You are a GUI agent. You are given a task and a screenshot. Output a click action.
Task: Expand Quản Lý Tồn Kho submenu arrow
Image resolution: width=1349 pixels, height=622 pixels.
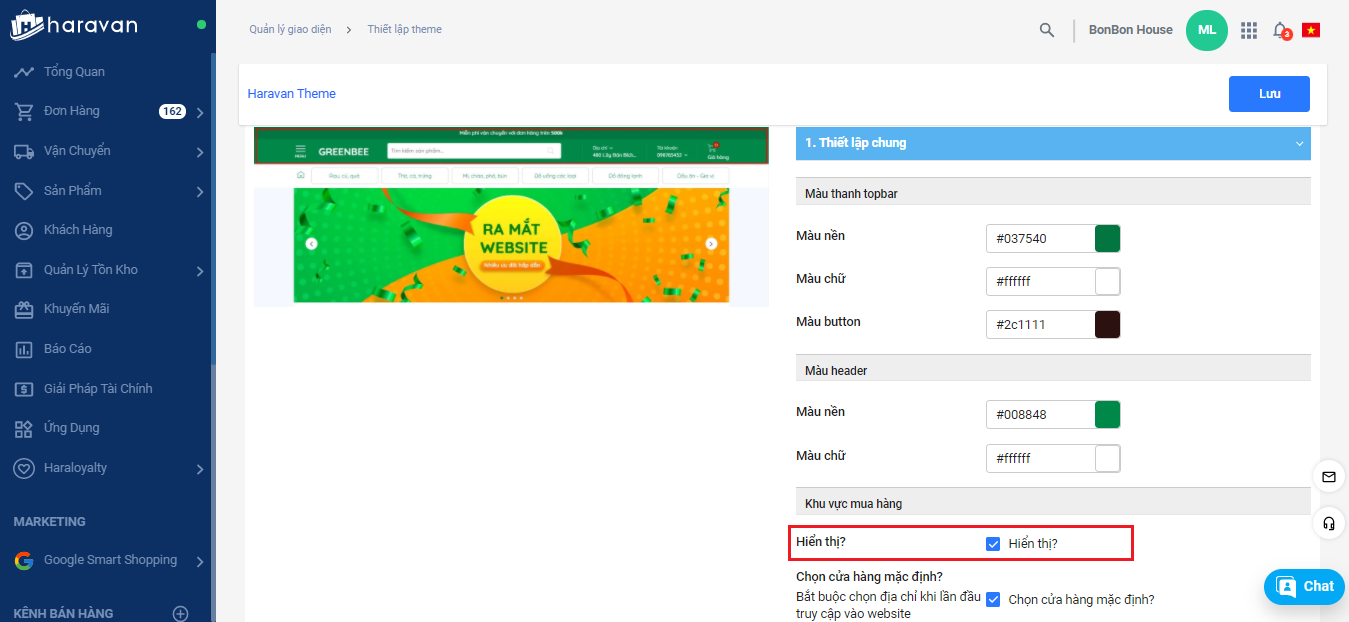pyautogui.click(x=200, y=271)
